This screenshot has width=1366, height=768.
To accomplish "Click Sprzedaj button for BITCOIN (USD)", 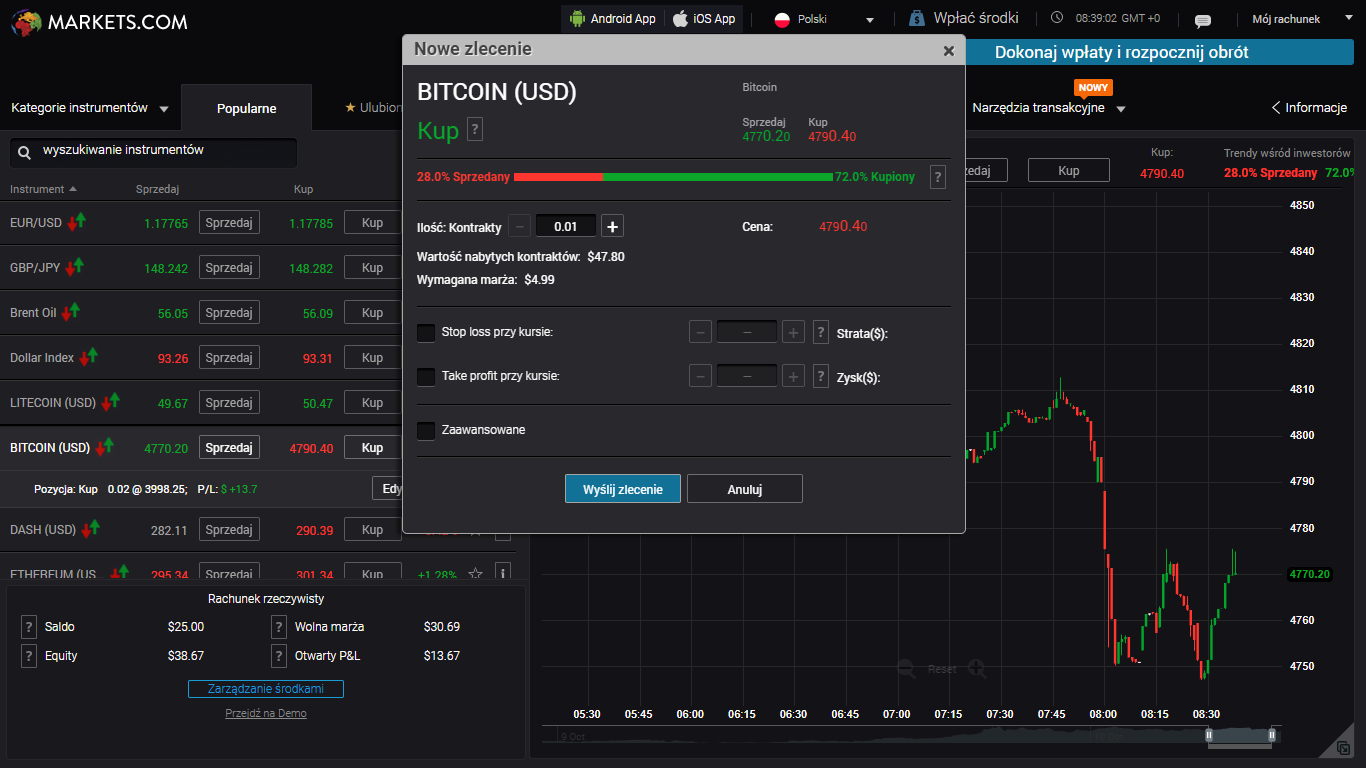I will click(229, 448).
